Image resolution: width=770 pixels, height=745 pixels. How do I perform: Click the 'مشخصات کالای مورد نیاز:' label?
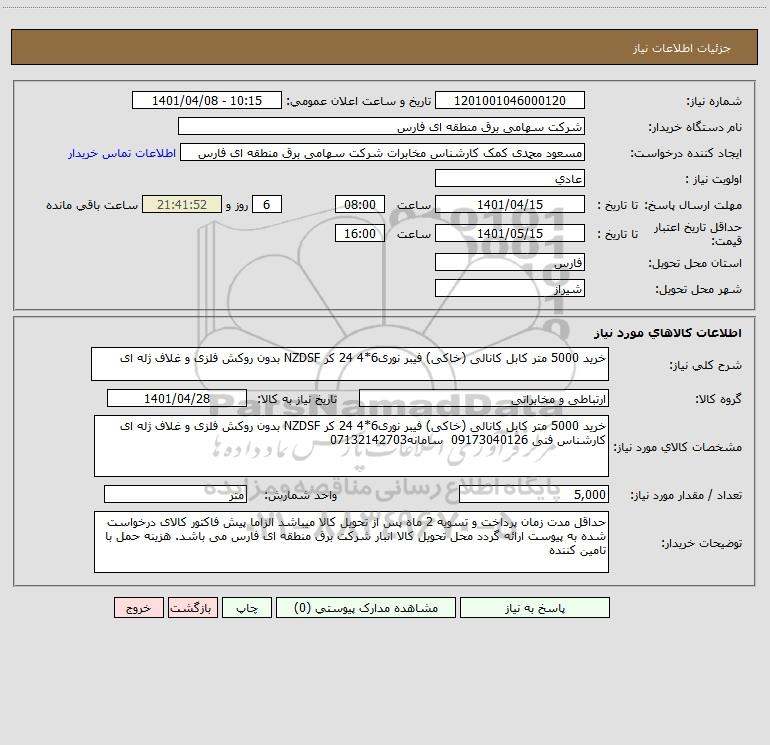click(678, 447)
